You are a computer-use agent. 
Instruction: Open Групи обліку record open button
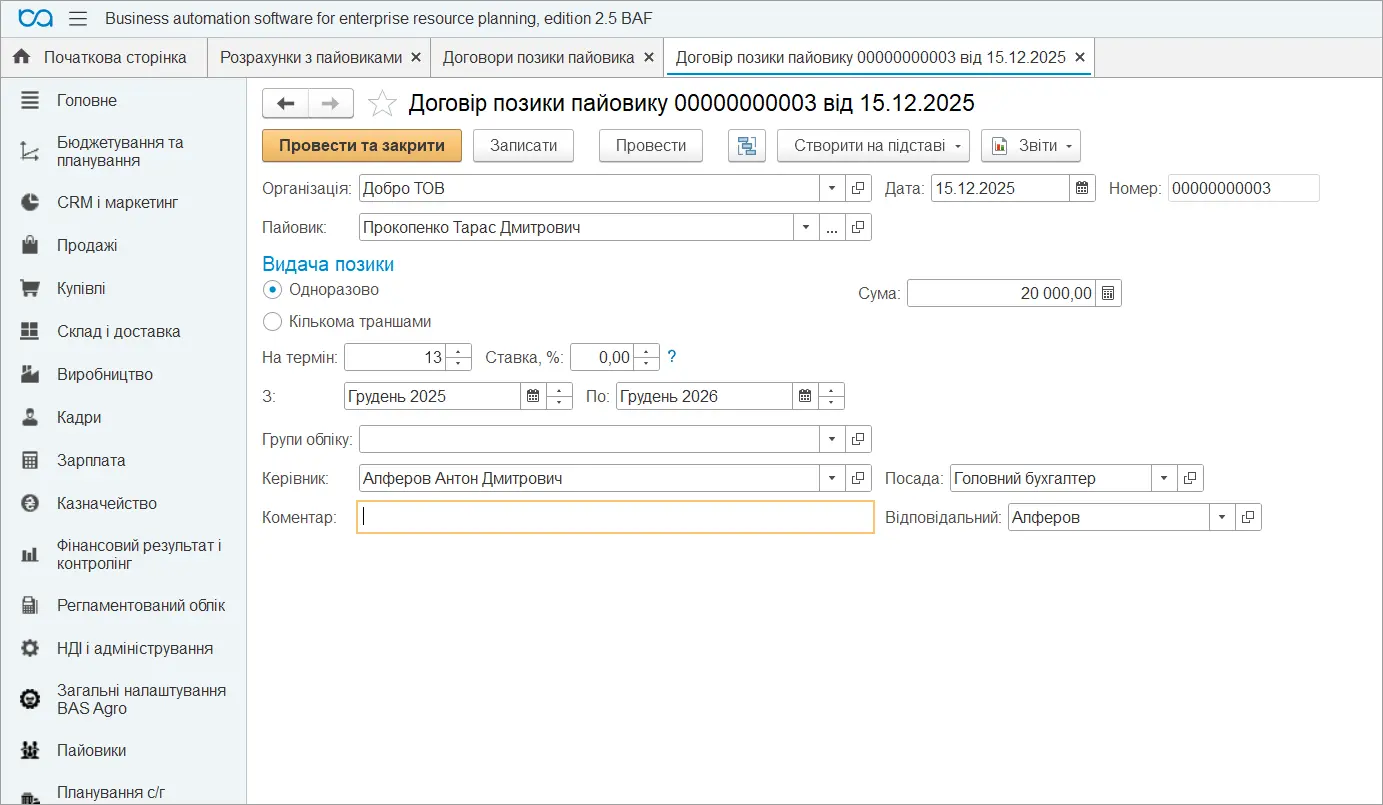tap(859, 439)
